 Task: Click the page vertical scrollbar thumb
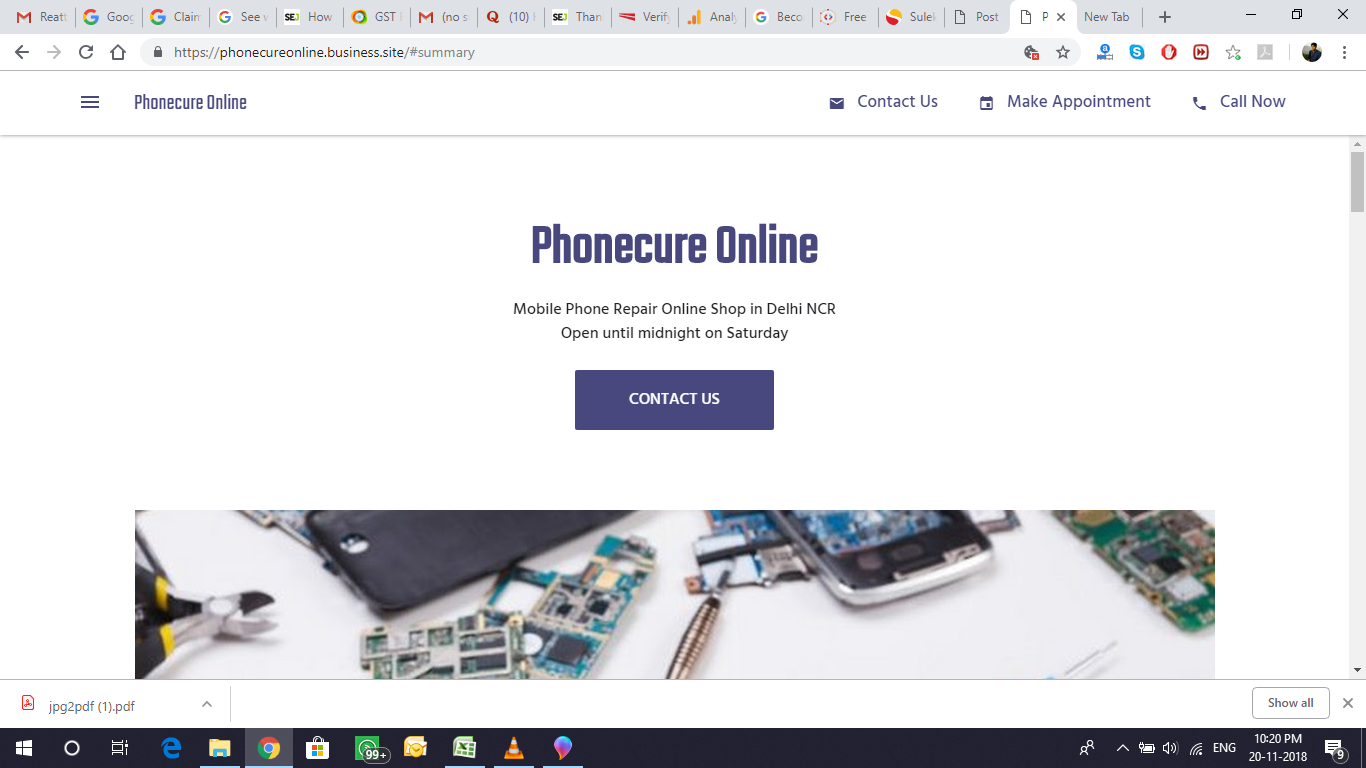[x=1357, y=182]
